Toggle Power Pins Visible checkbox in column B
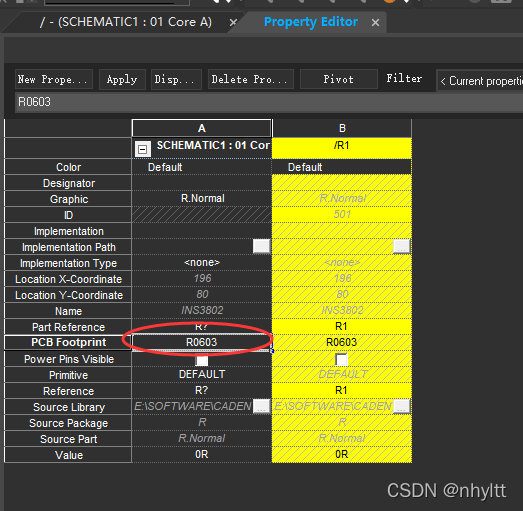Image resolution: width=523 pixels, height=511 pixels. (x=341, y=360)
